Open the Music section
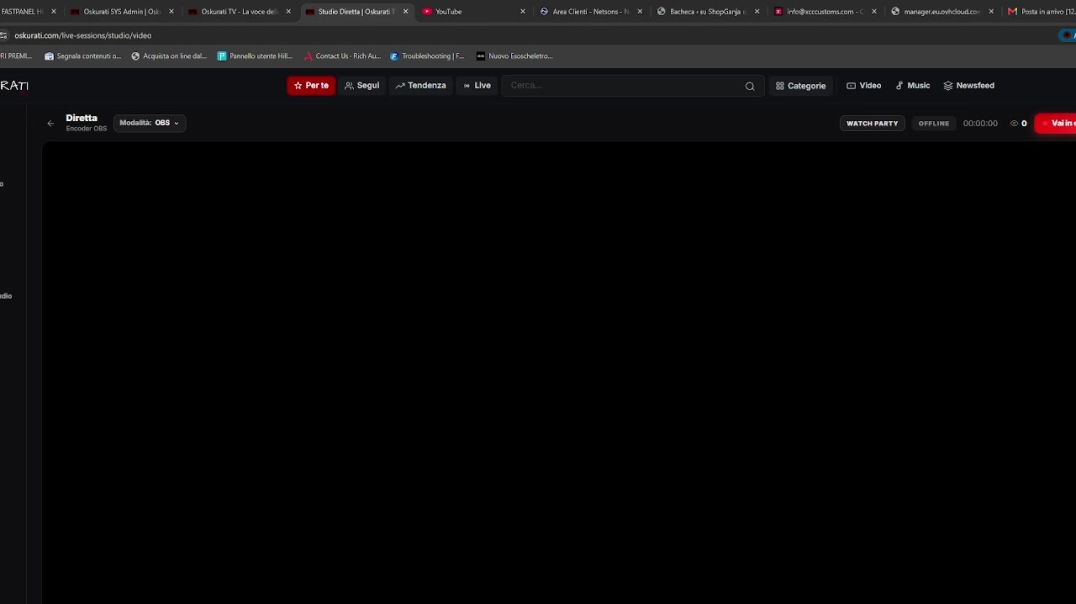 [x=913, y=86]
